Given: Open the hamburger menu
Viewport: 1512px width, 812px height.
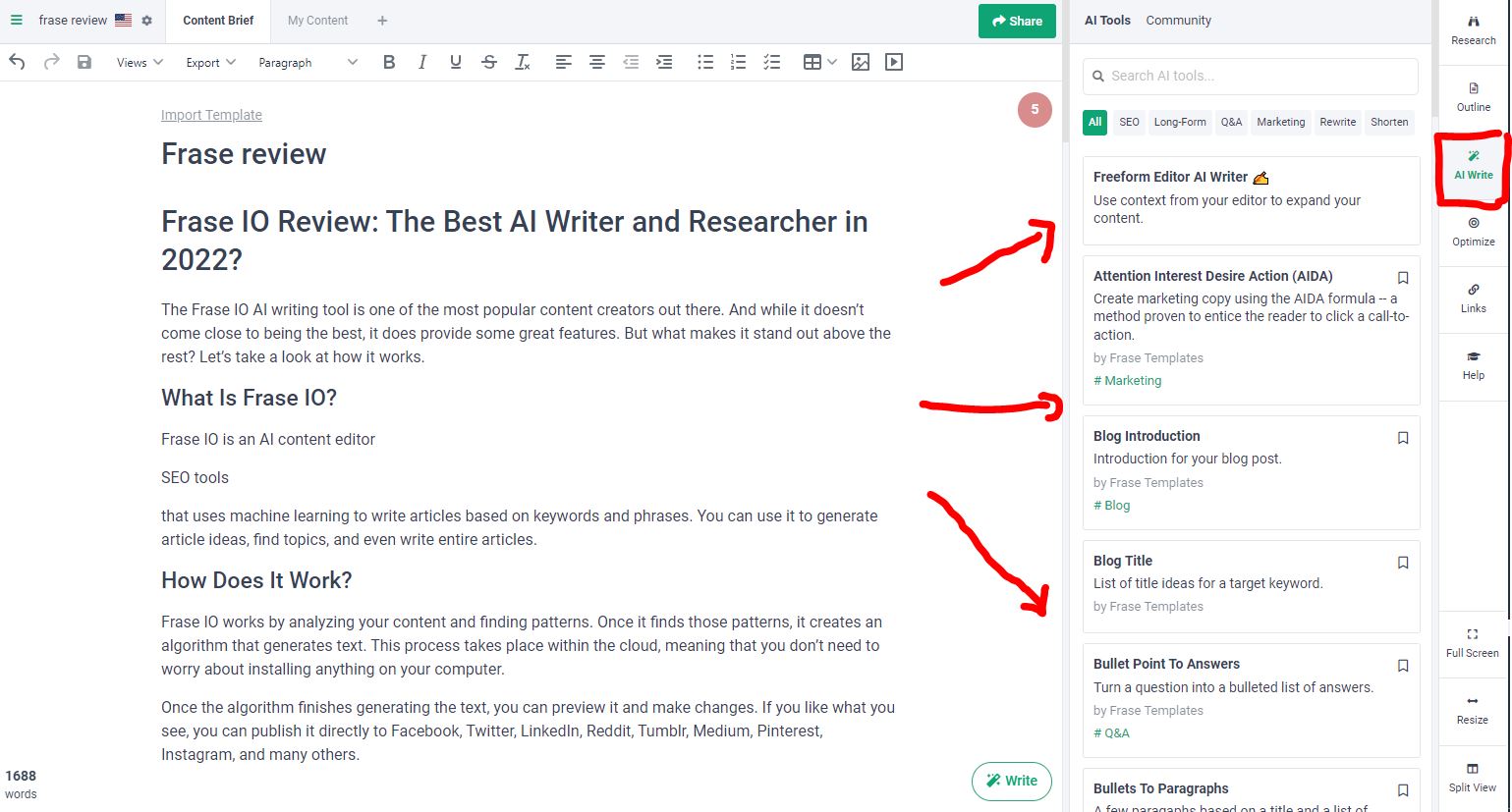Looking at the screenshot, I should (x=16, y=20).
